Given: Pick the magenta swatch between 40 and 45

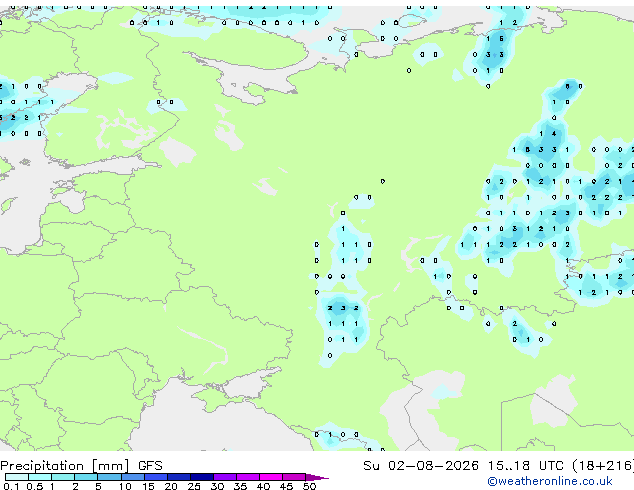Looking at the screenshot, I should [x=271, y=477].
